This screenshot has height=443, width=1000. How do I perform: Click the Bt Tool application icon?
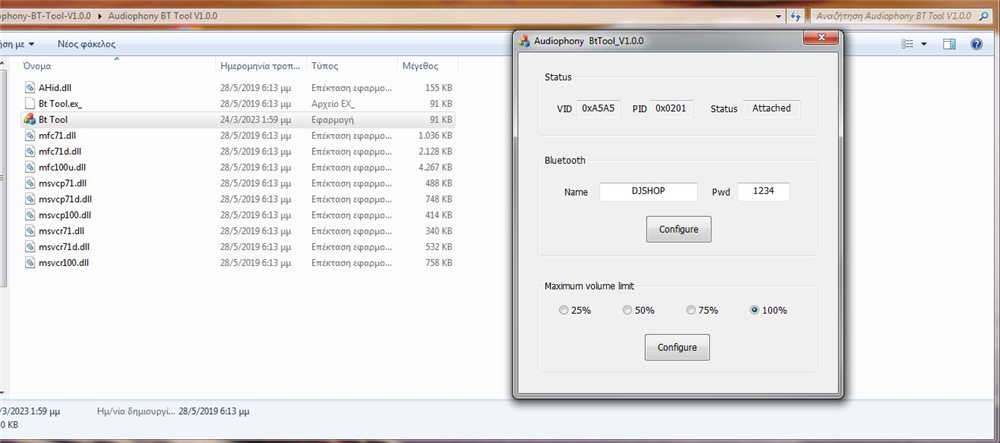coord(29,119)
